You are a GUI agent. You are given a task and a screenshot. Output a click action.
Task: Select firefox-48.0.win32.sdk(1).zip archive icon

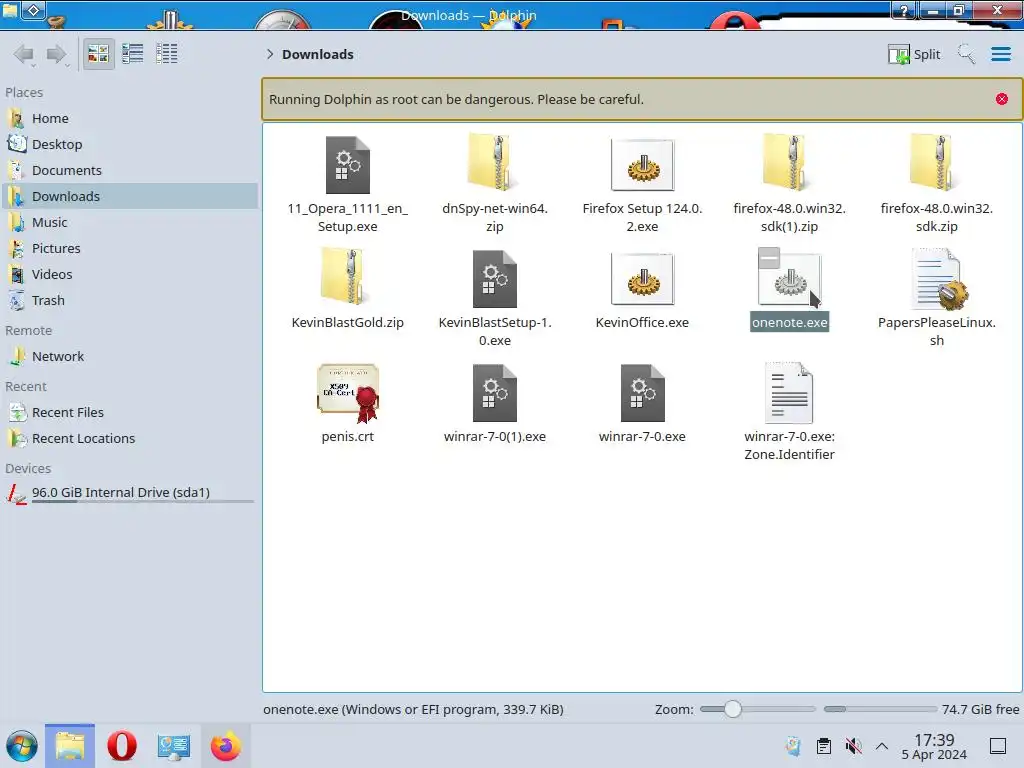(789, 163)
